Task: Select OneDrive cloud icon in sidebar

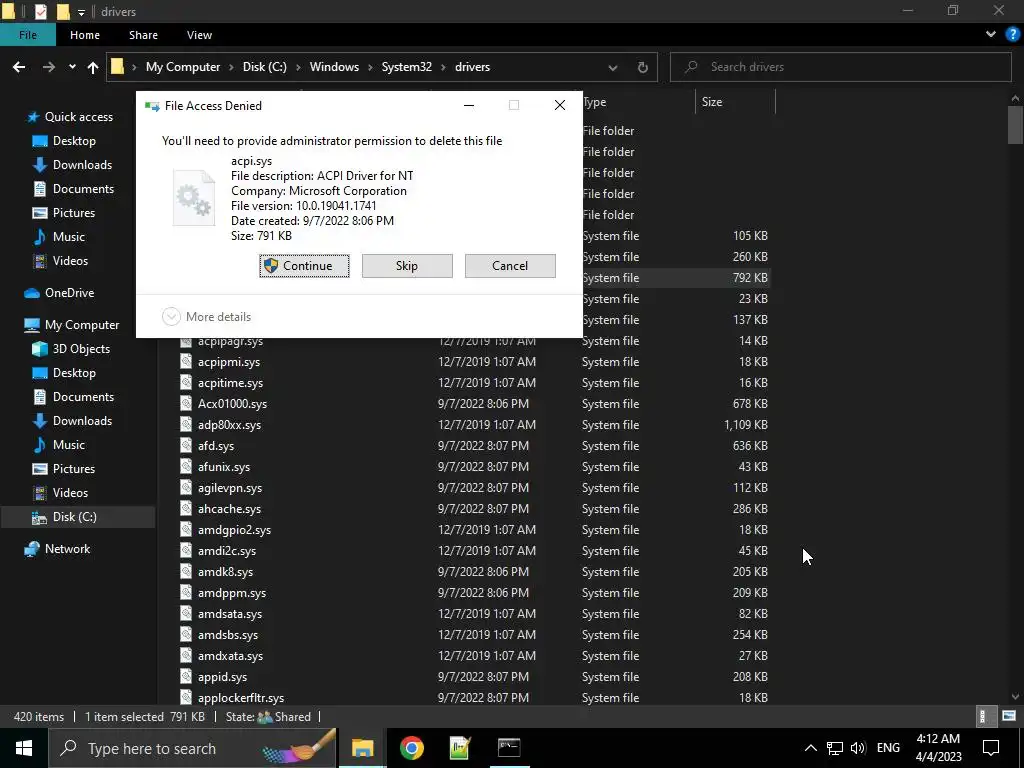Action: point(32,293)
